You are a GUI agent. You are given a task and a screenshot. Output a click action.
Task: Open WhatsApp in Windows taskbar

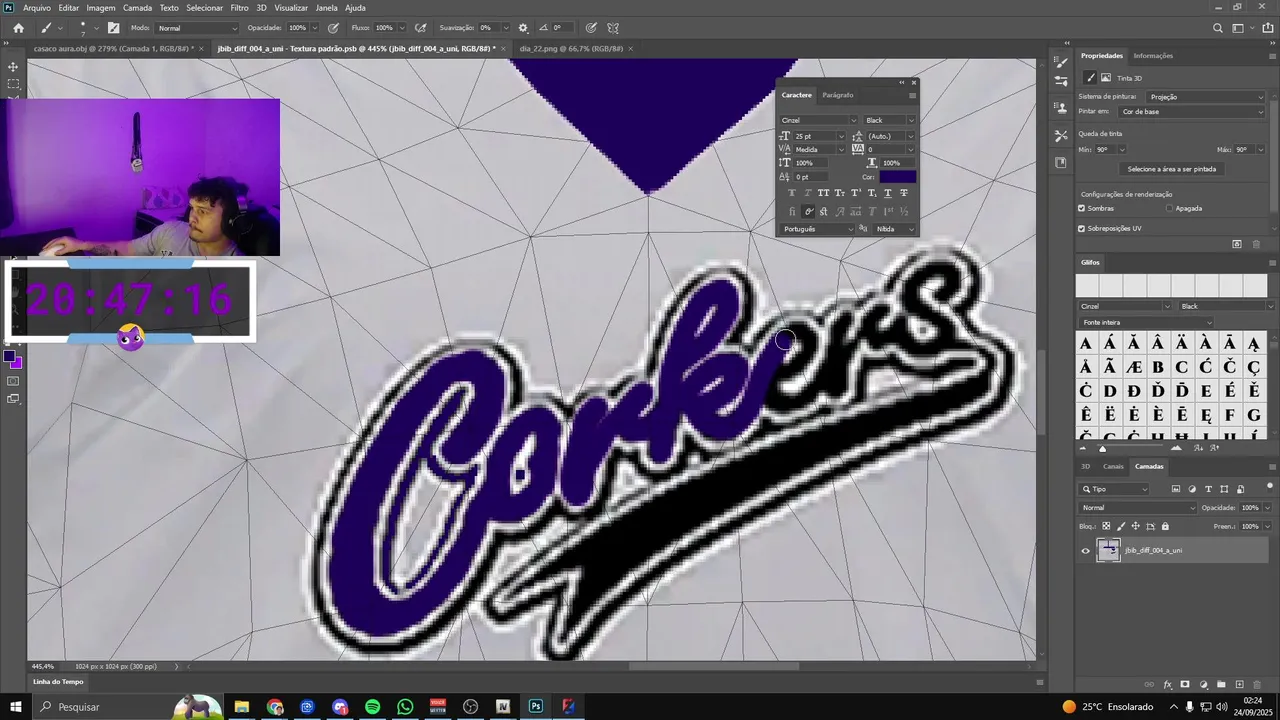[x=404, y=706]
